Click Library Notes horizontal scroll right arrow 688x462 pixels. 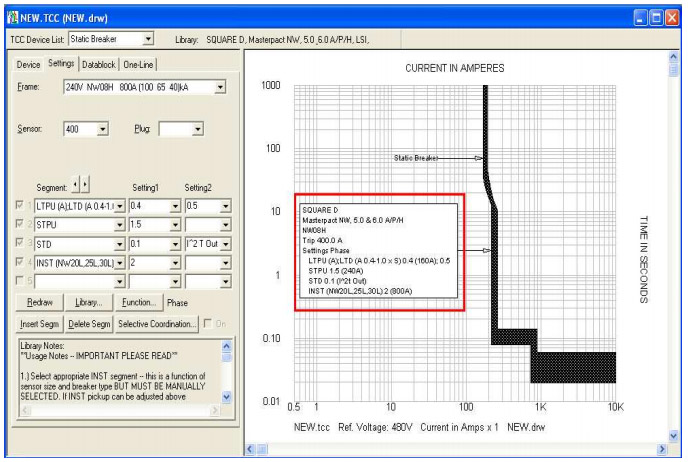click(215, 410)
